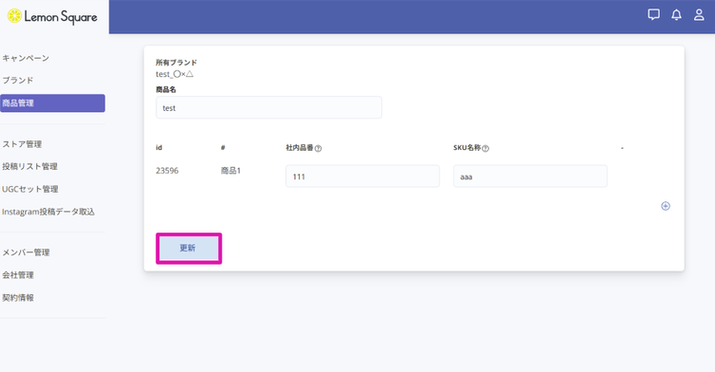Click the 商品1 row label
Screen dimensions: 715x372
pyautogui.click(x=231, y=170)
